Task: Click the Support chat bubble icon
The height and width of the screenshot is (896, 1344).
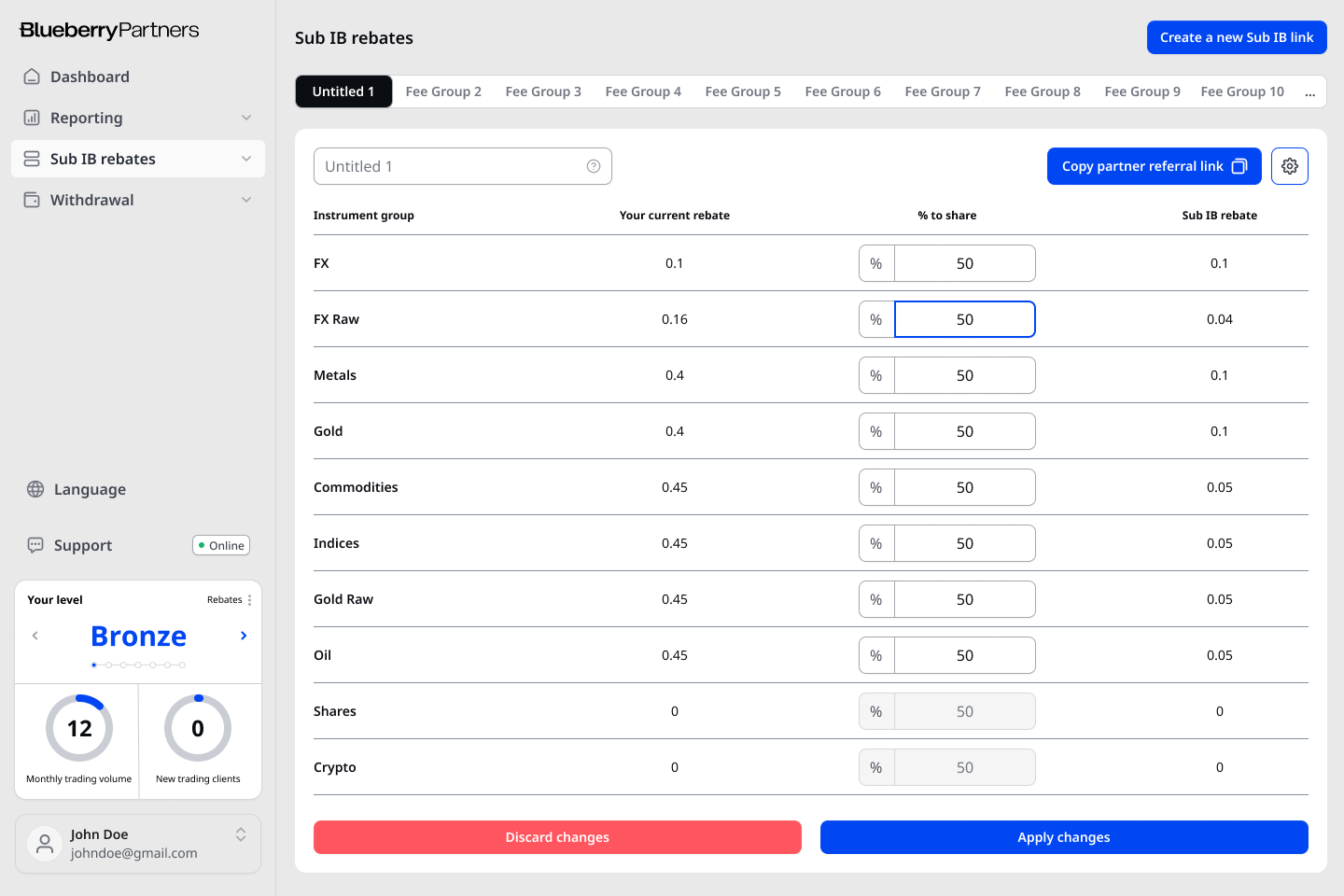Action: pos(35,545)
